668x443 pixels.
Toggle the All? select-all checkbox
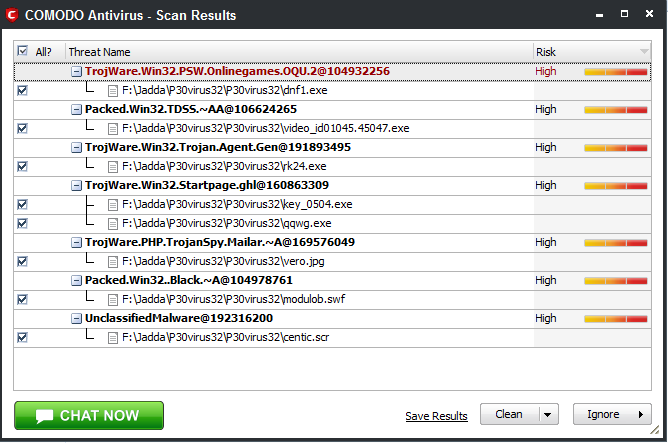pos(22,51)
